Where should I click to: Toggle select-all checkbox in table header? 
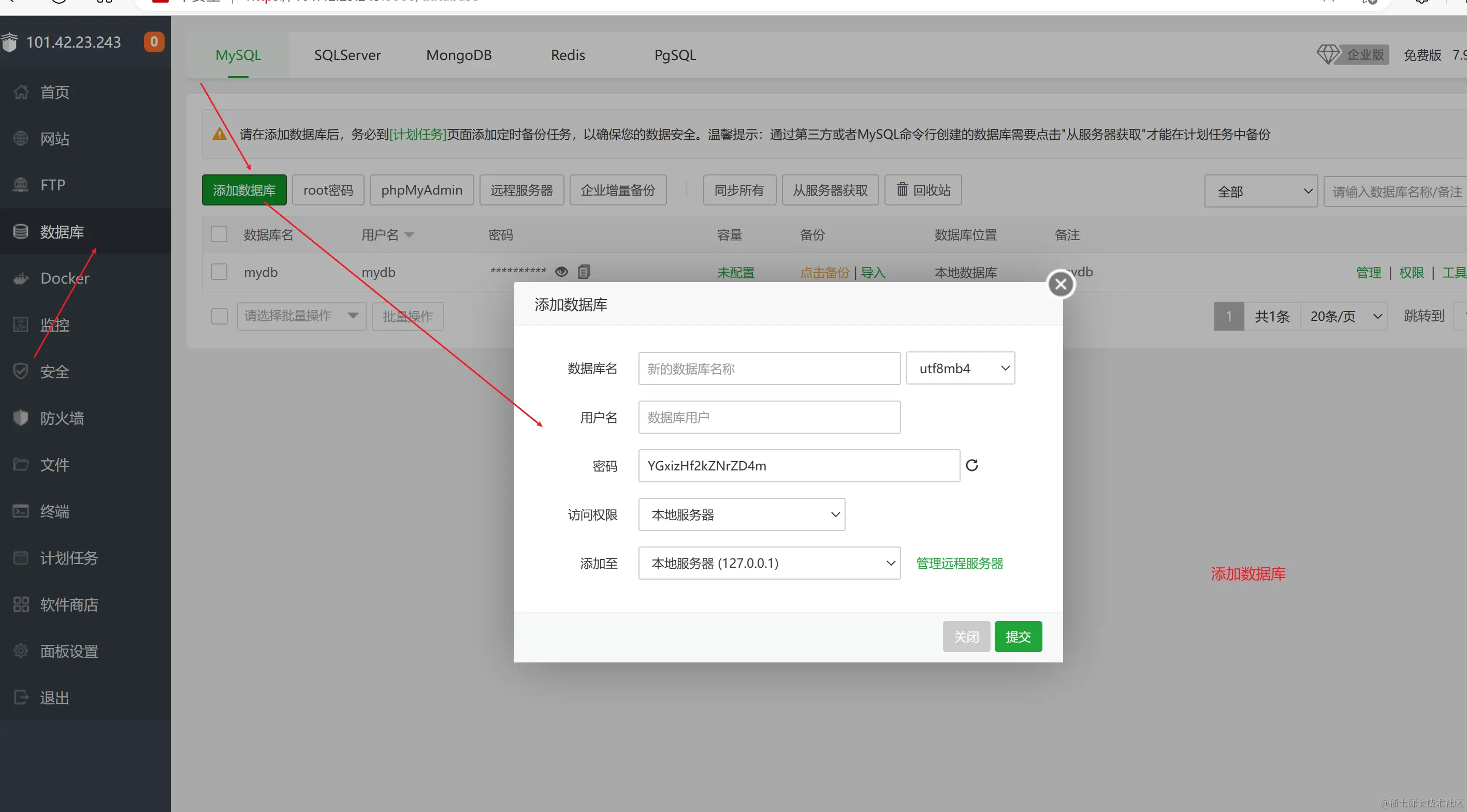[219, 234]
